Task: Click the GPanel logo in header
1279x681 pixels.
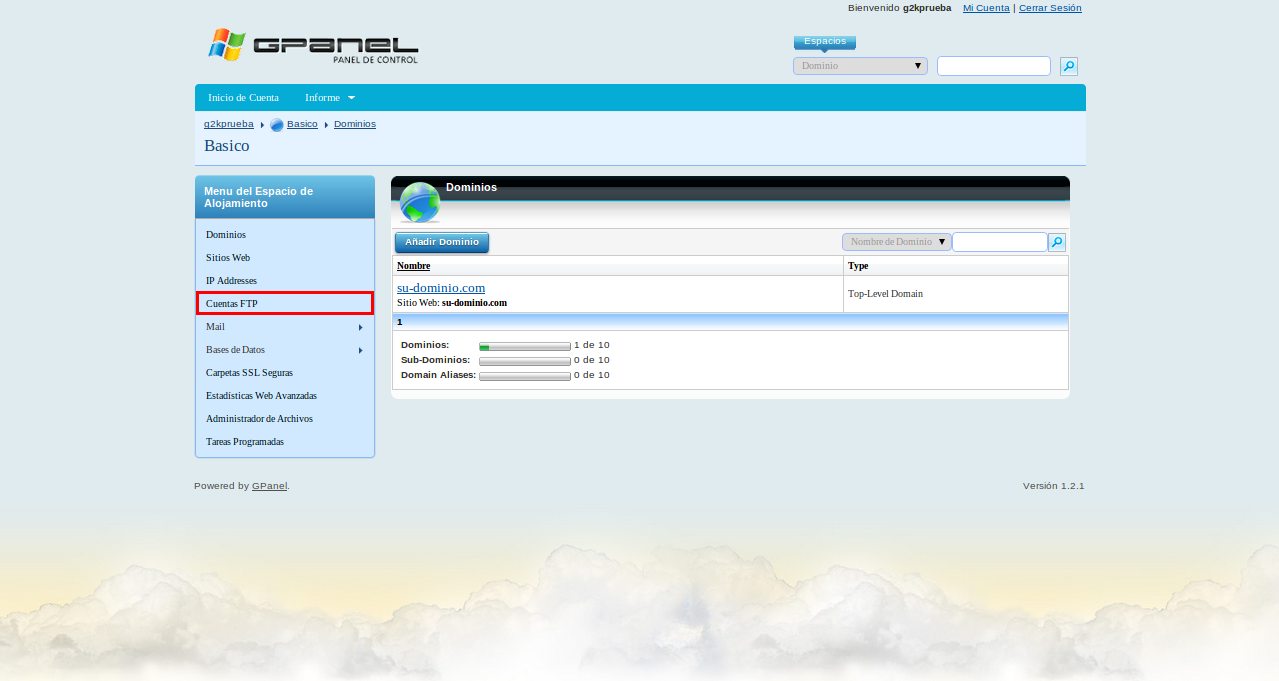Action: coord(312,46)
